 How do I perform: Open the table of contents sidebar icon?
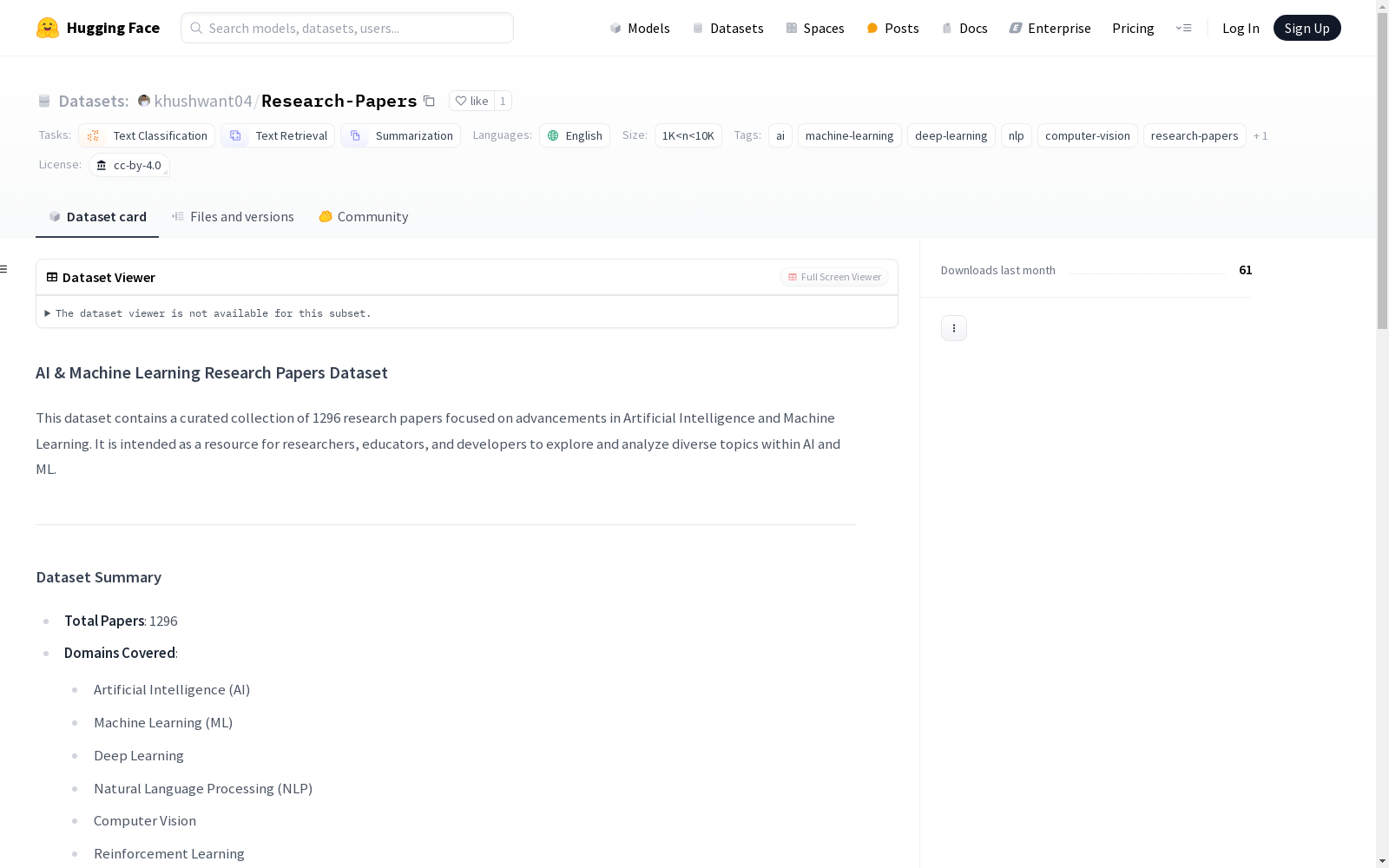4,269
